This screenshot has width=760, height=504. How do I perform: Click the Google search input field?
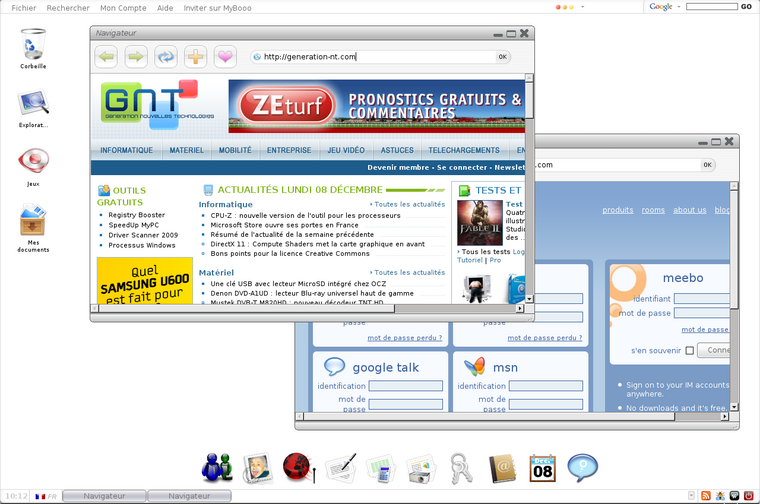712,7
